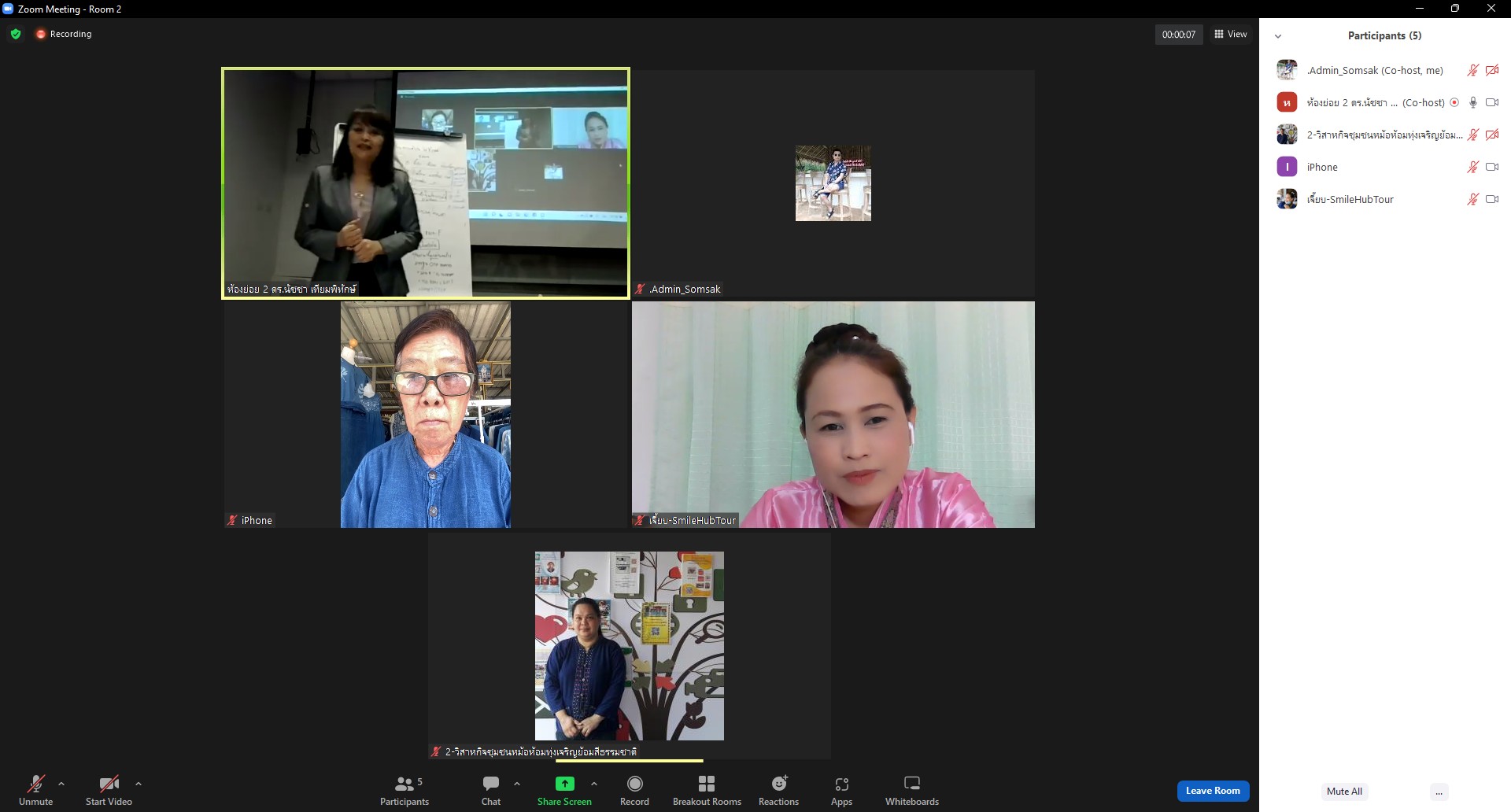The image size is (1511, 812).
Task: Click Mute All button
Action: click(x=1343, y=792)
